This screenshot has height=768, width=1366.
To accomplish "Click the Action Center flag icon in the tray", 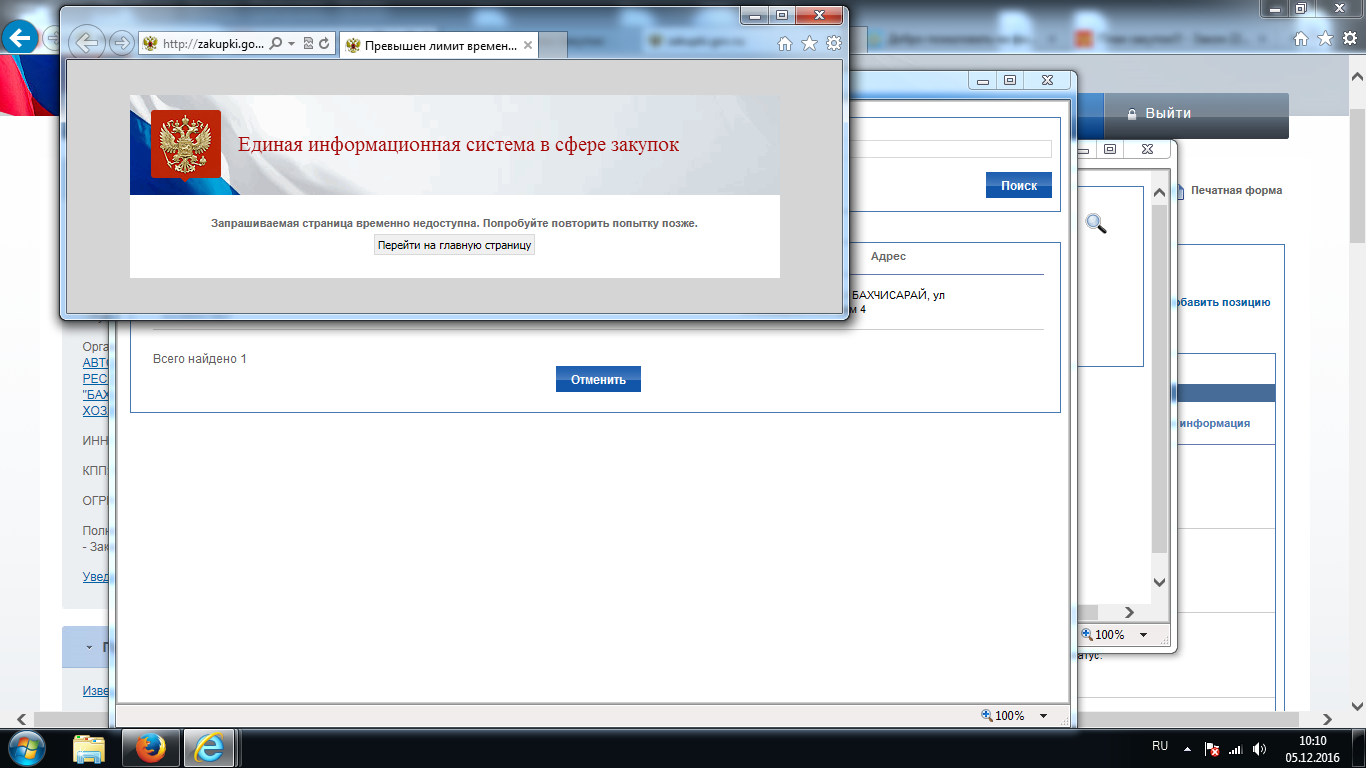I will pos(1212,748).
